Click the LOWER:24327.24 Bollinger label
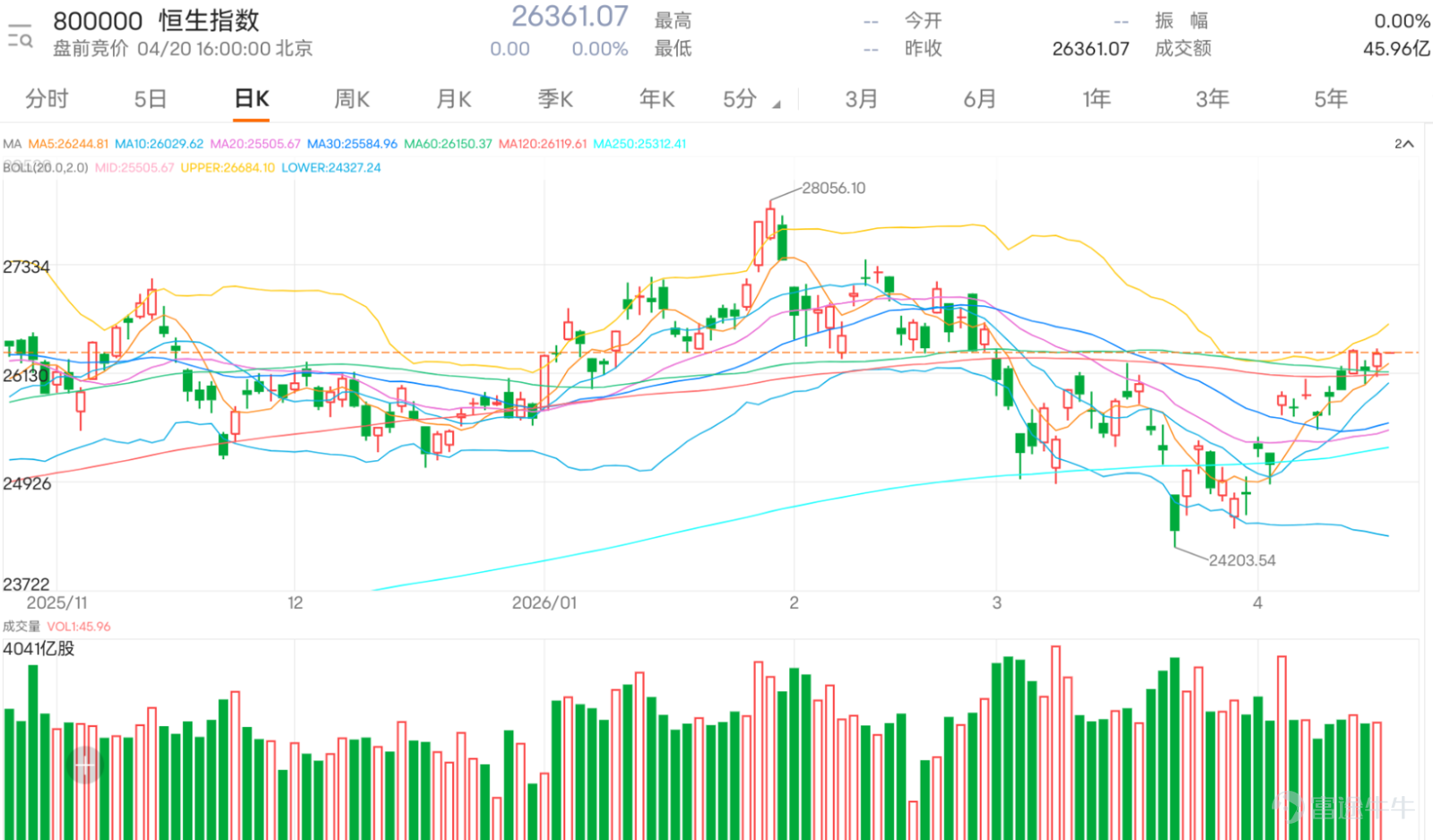 pos(331,167)
